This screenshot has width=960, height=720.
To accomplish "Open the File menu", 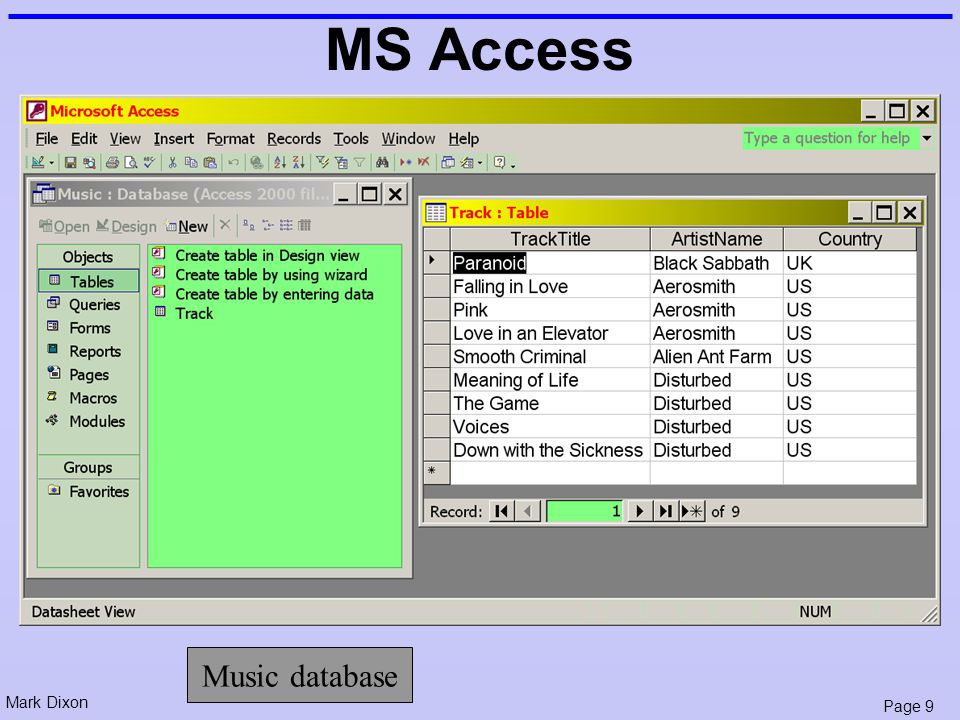I will point(47,139).
